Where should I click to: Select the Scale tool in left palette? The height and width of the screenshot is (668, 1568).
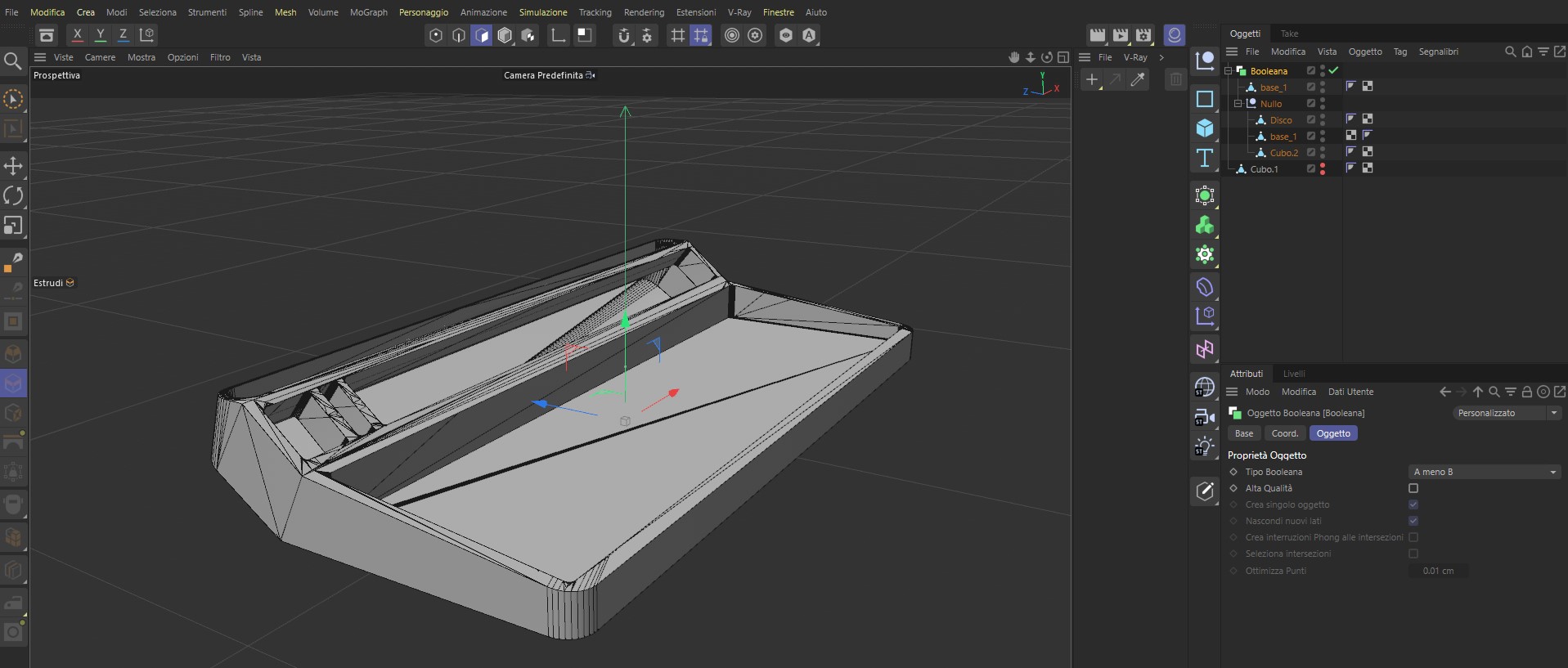coord(13,225)
